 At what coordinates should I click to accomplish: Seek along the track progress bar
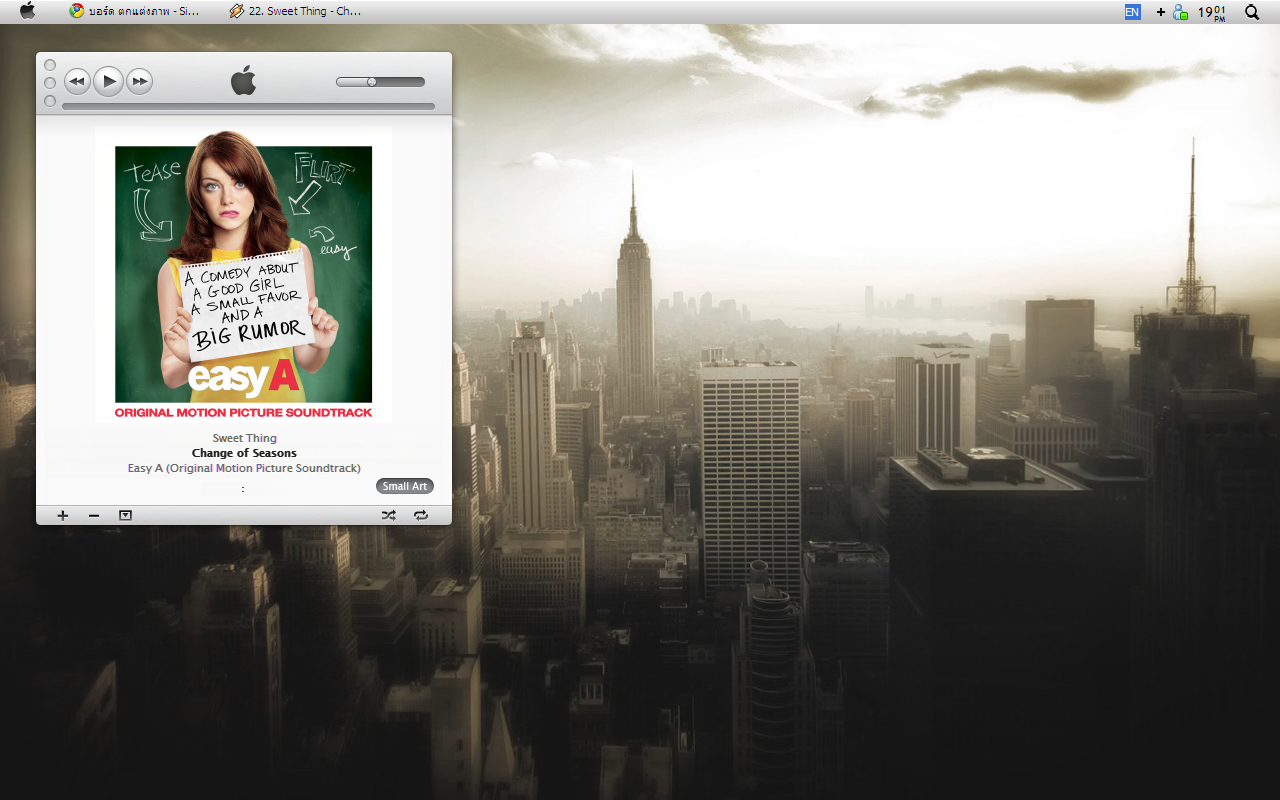tap(248, 106)
